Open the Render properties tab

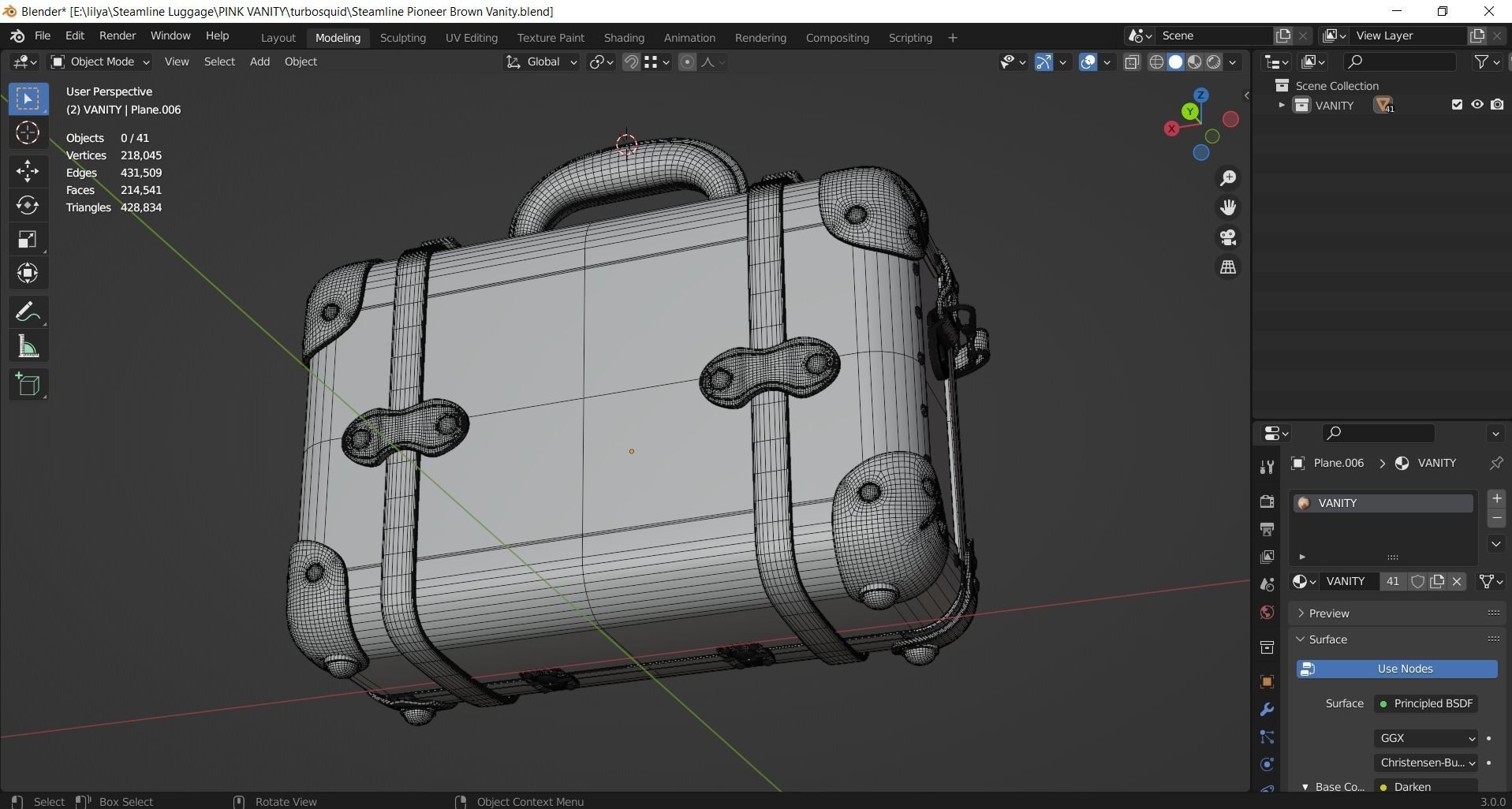(1267, 501)
